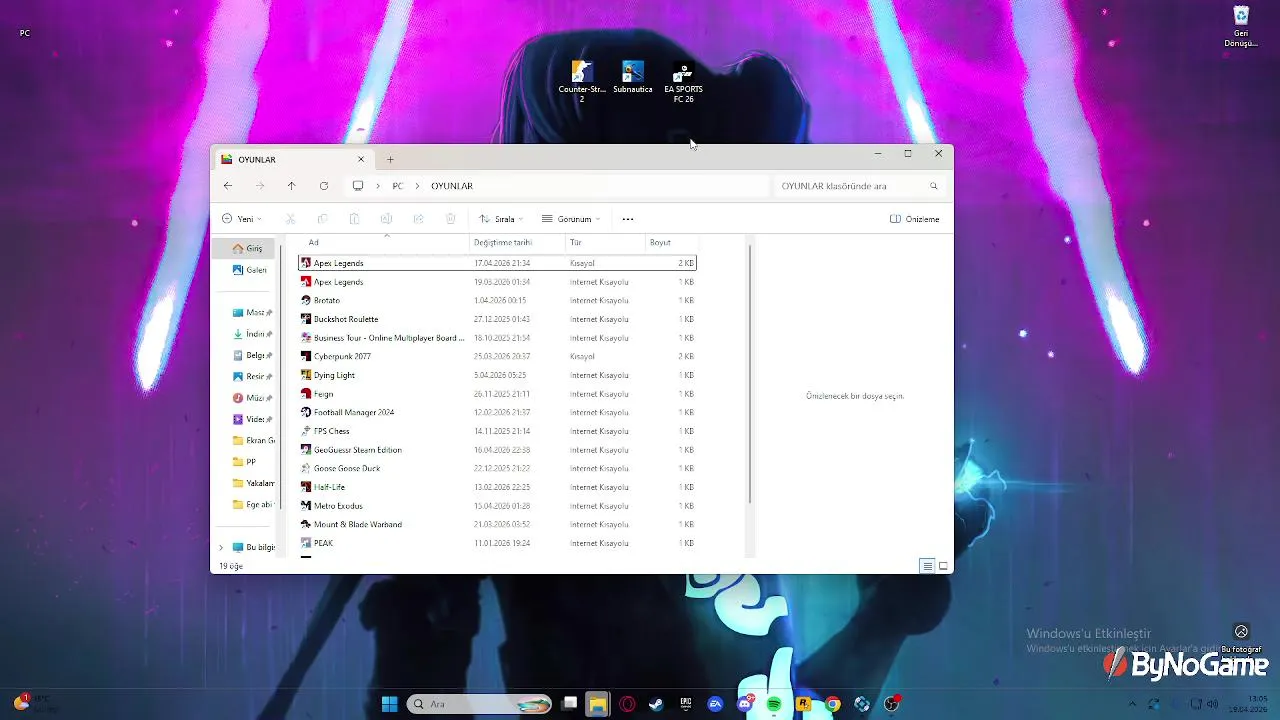Image resolution: width=1280 pixels, height=720 pixels.
Task: Open the Subnautica desktop shortcut
Action: 632,78
